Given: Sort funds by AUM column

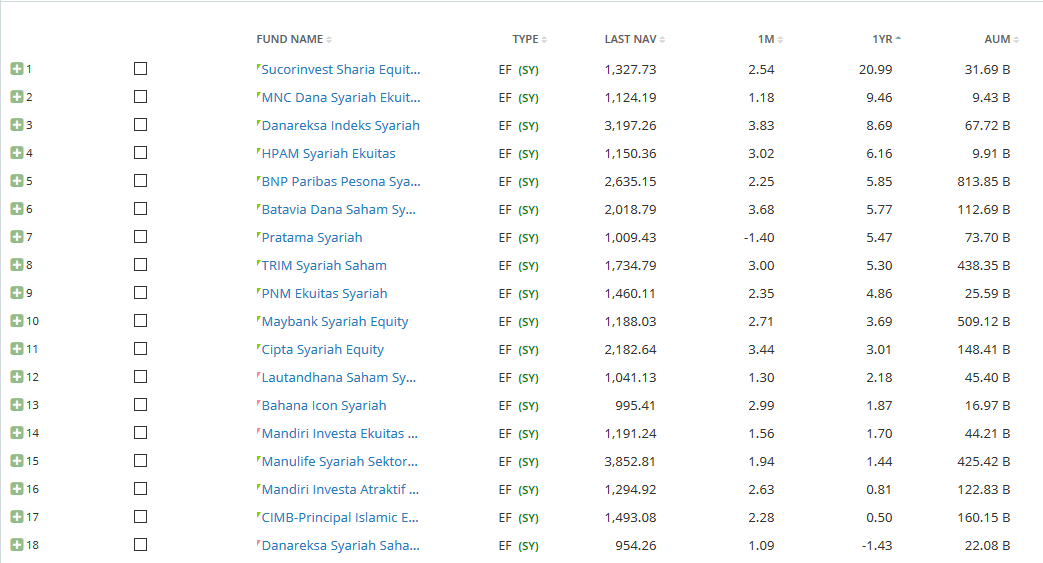Looking at the screenshot, I should [x=997, y=39].
